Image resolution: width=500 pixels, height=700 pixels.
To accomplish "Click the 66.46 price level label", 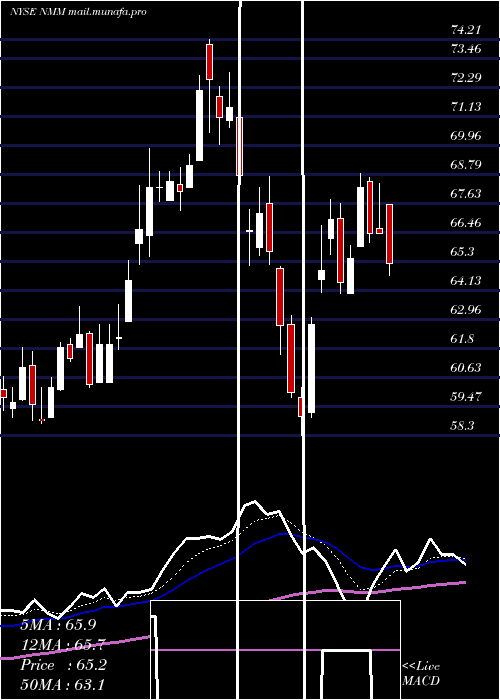I will tap(466, 222).
